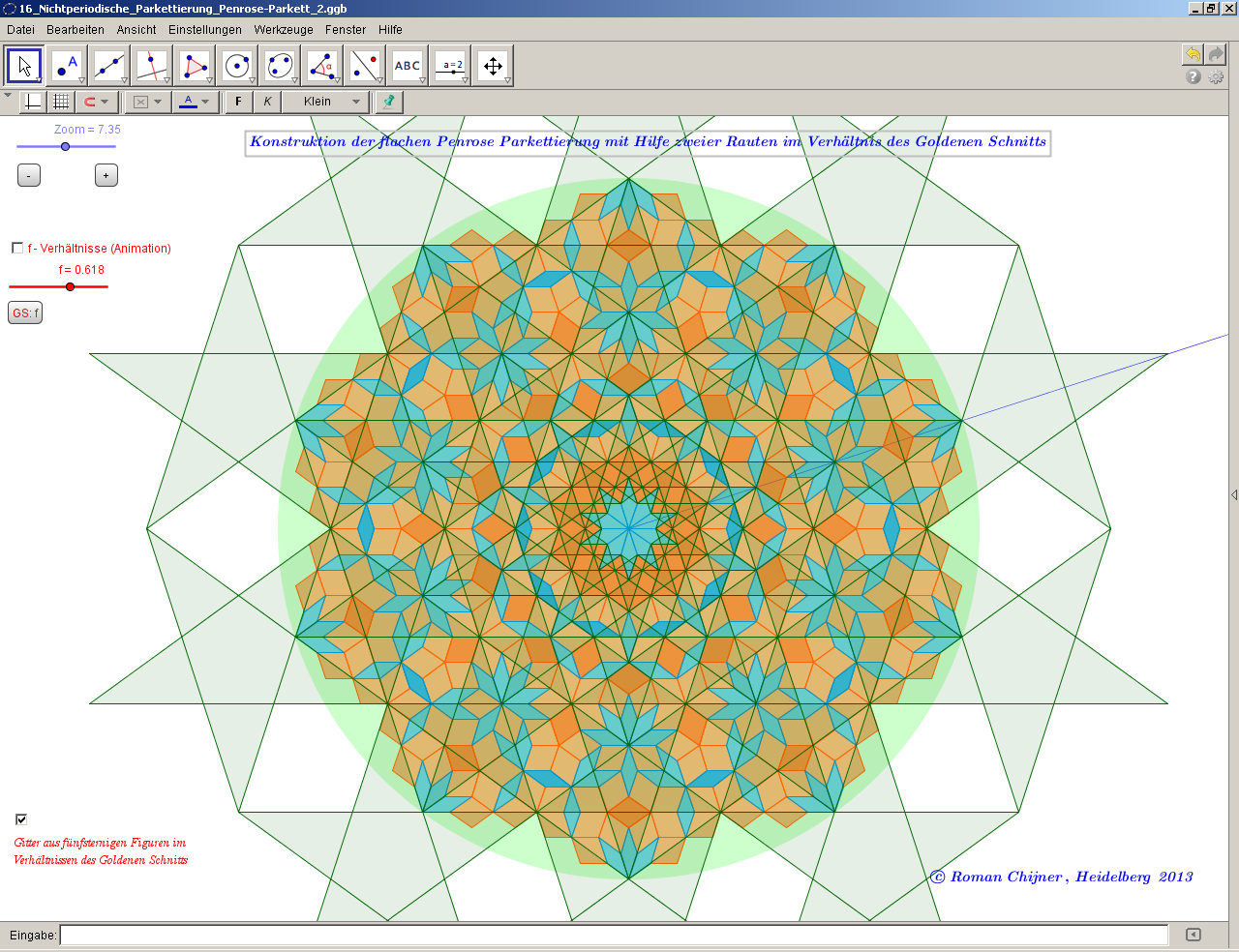Select the Move Graphics View tool
Image resolution: width=1239 pixels, height=952 pixels.
(x=493, y=66)
